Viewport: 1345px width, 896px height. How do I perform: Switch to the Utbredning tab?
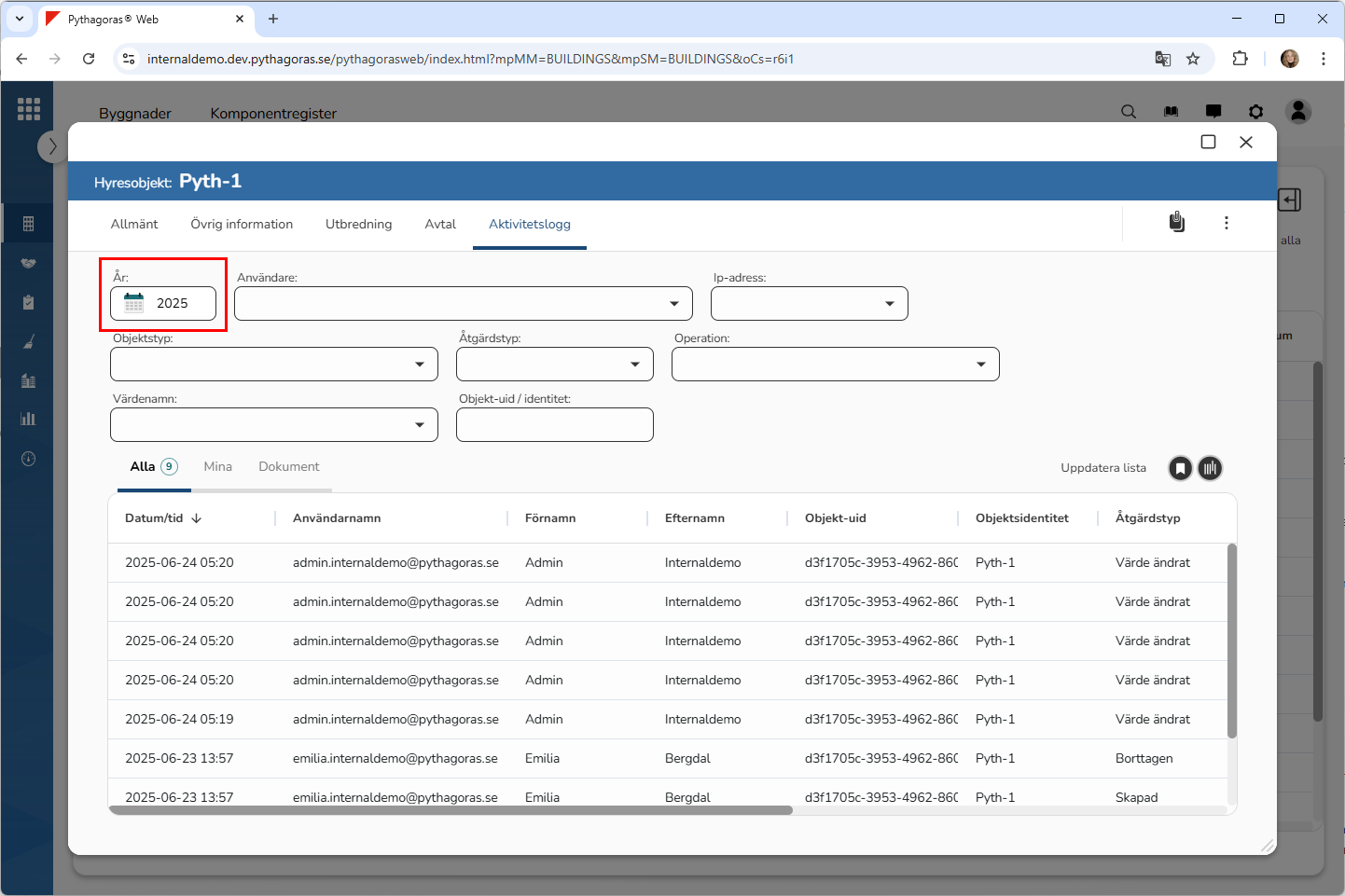coord(358,224)
